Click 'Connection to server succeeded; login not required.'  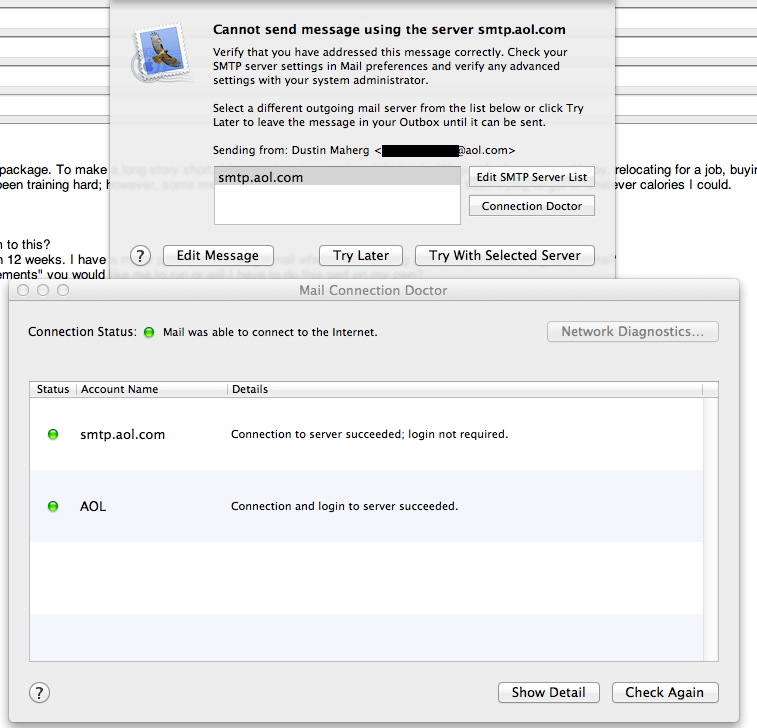point(369,434)
